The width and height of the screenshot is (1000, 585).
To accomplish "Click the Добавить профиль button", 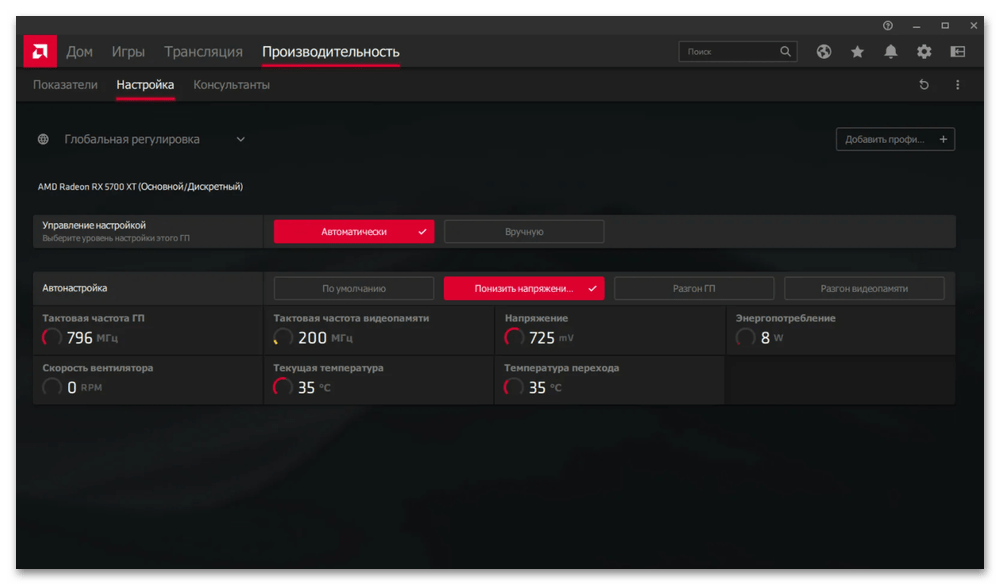I will [895, 140].
